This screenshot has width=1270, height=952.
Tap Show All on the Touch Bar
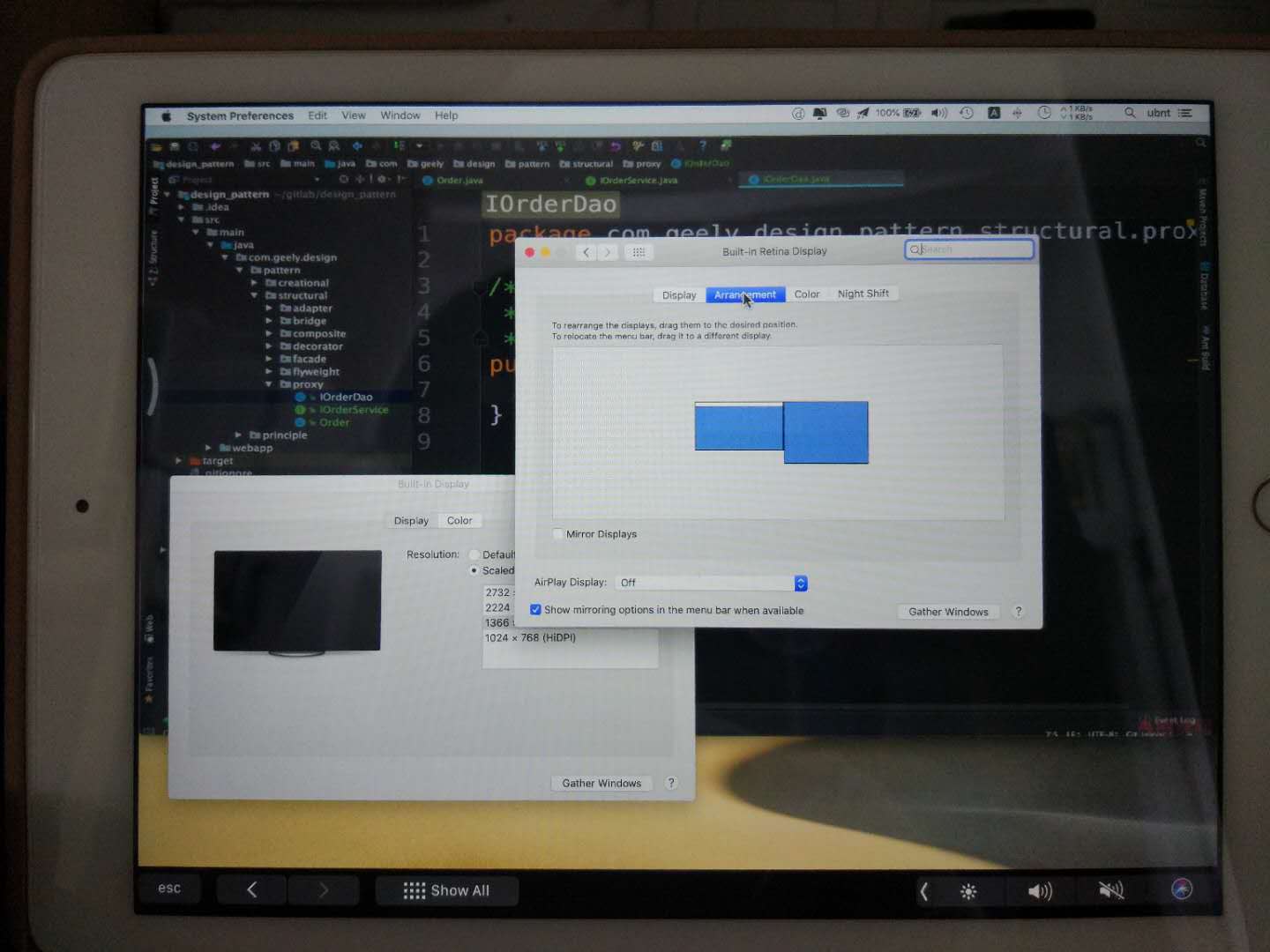pos(446,890)
